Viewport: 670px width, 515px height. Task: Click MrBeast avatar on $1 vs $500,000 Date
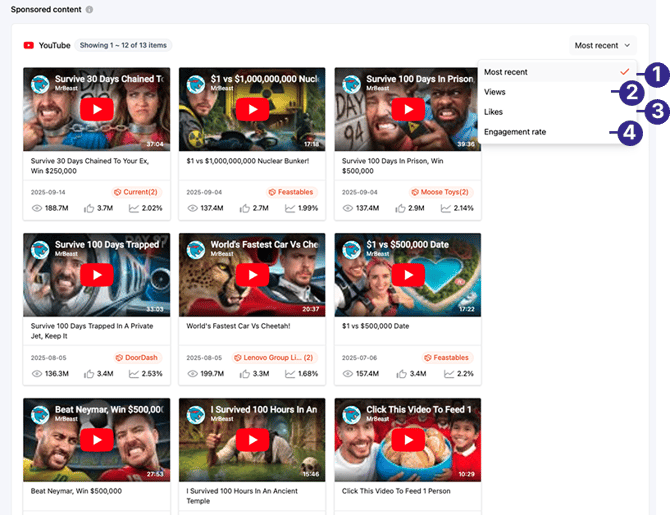click(351, 250)
